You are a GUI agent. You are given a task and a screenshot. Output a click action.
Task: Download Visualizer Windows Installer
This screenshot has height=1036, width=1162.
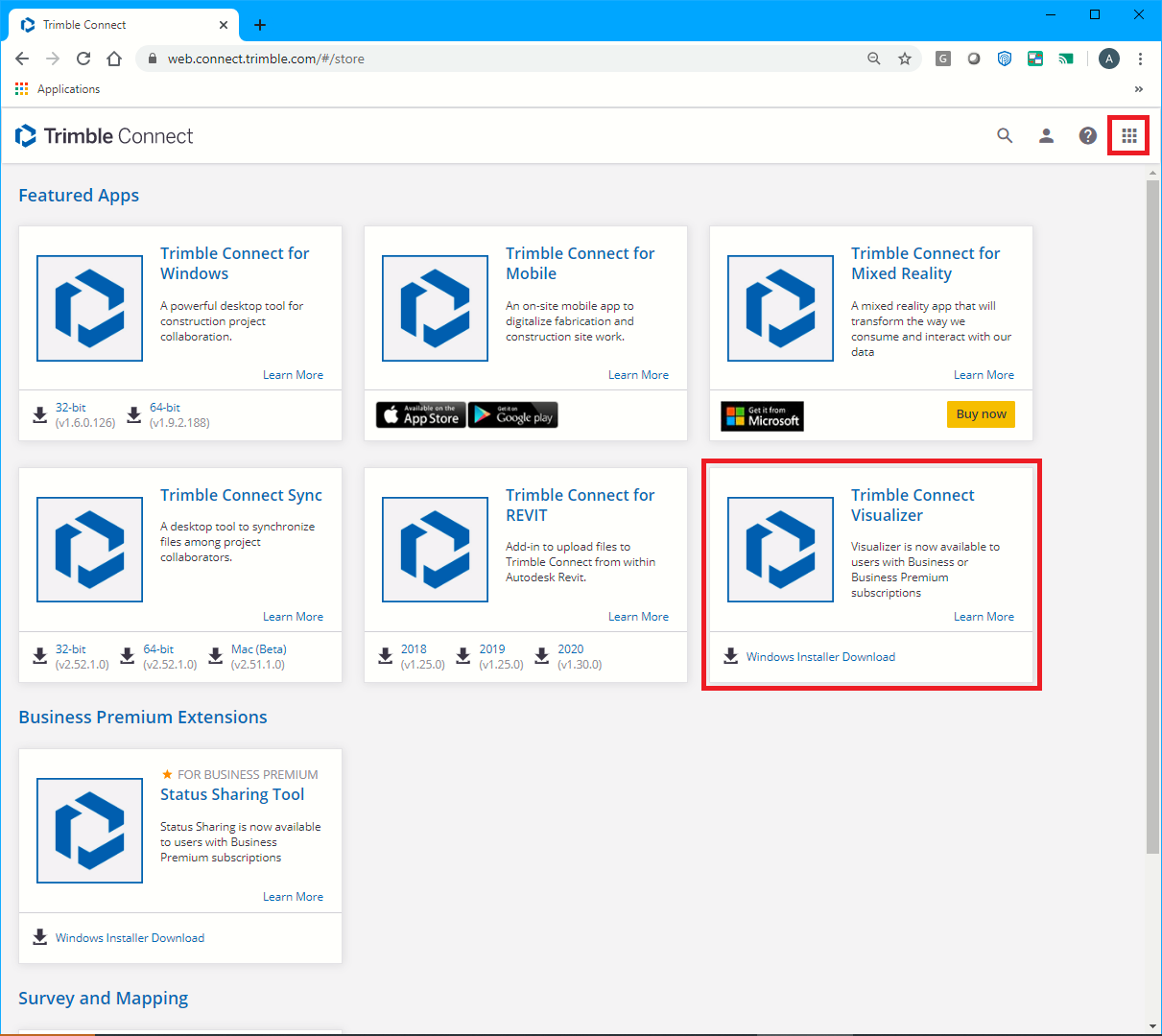[x=819, y=657]
